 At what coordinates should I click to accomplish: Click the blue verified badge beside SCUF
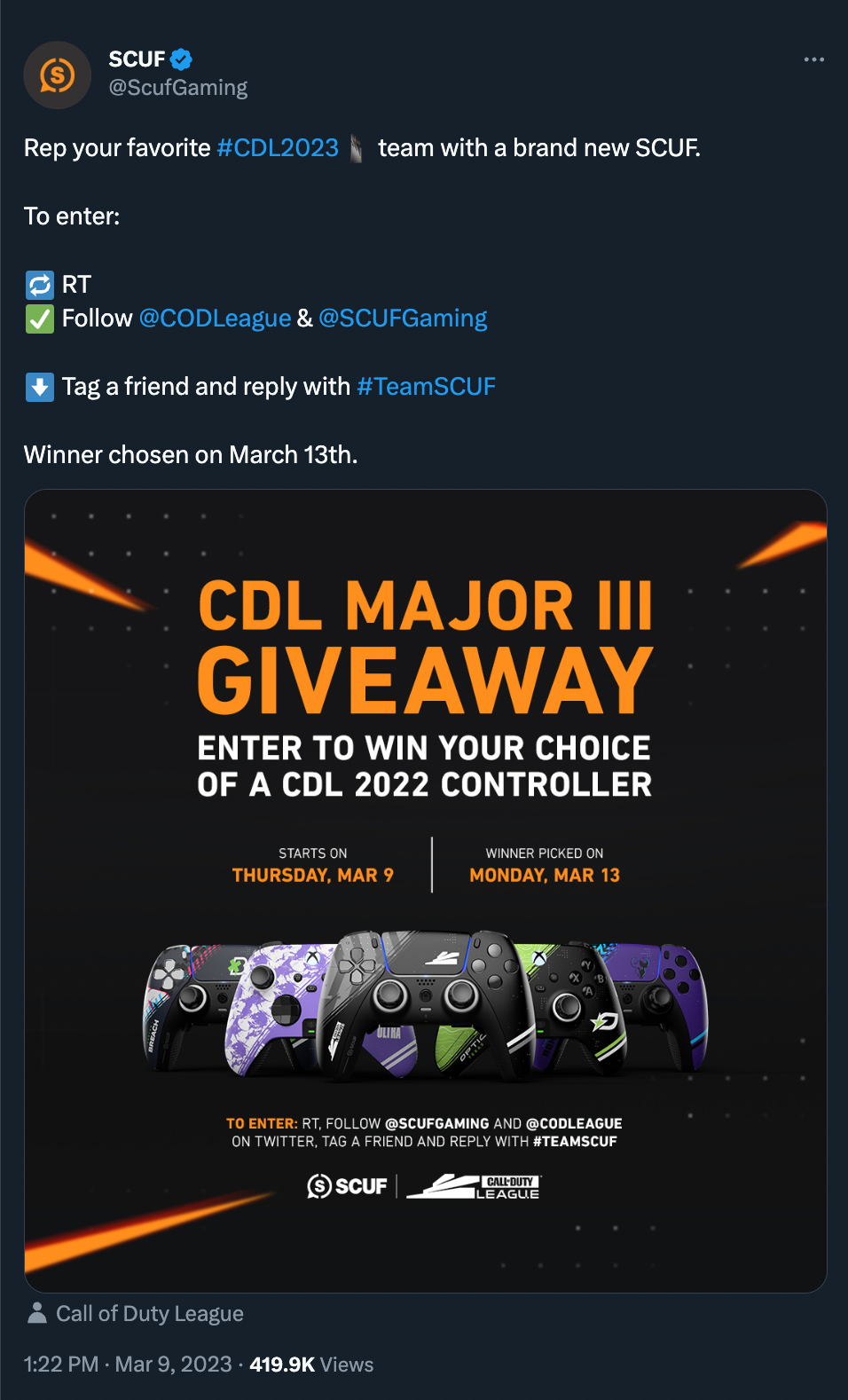click(x=182, y=59)
